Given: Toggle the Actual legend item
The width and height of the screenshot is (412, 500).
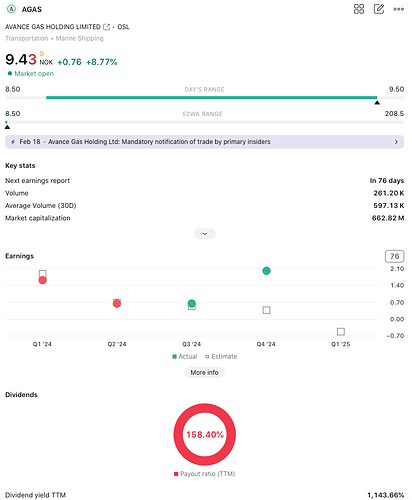Looking at the screenshot, I should coord(185,356).
